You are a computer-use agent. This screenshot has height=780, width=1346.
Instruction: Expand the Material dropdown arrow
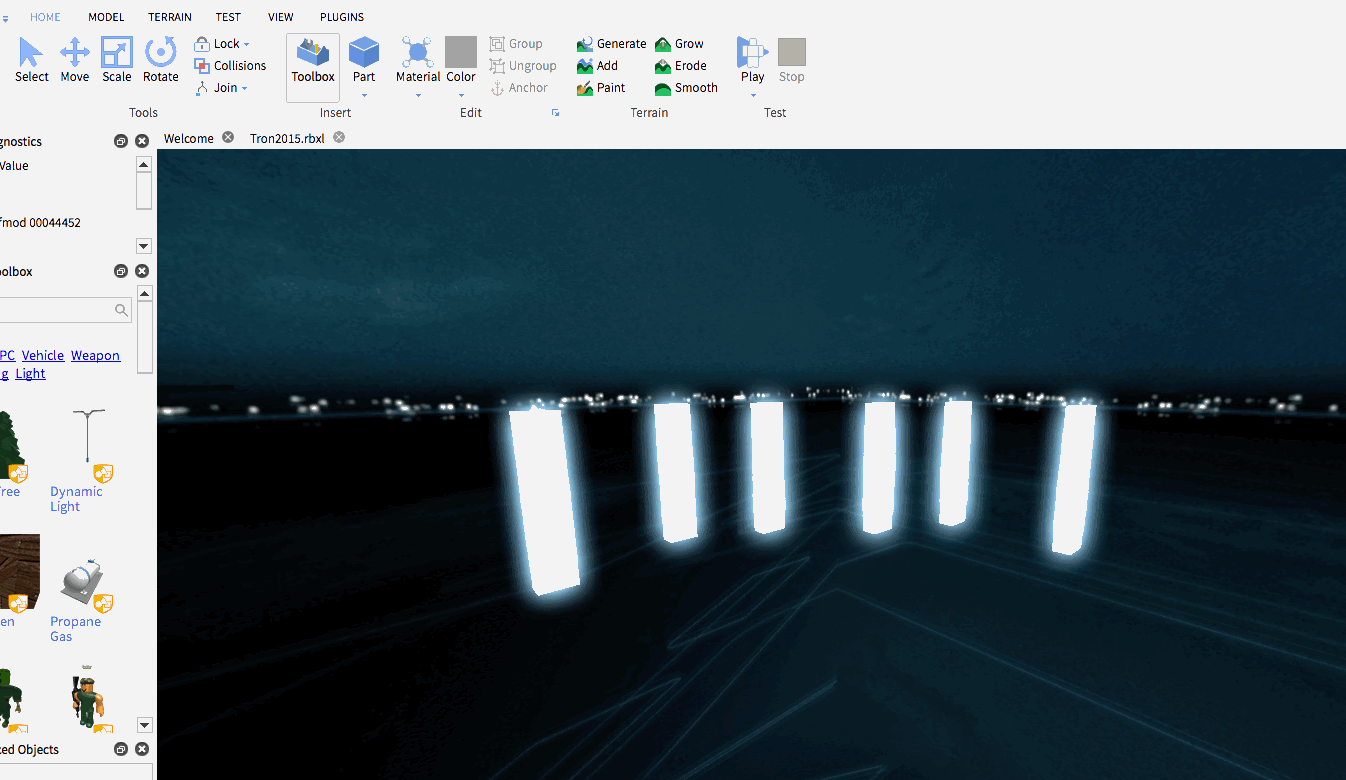(x=418, y=96)
